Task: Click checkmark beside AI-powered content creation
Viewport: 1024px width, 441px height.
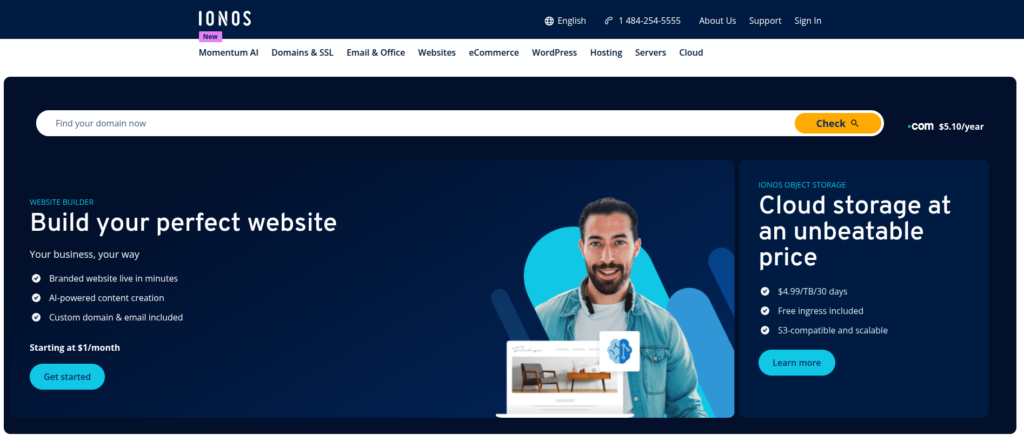Action: (x=37, y=298)
